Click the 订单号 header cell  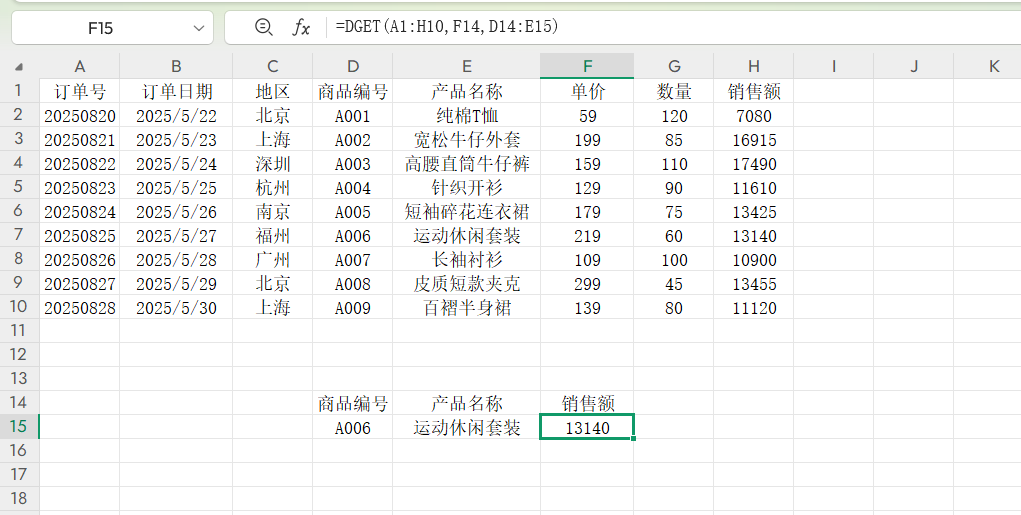pyautogui.click(x=79, y=91)
